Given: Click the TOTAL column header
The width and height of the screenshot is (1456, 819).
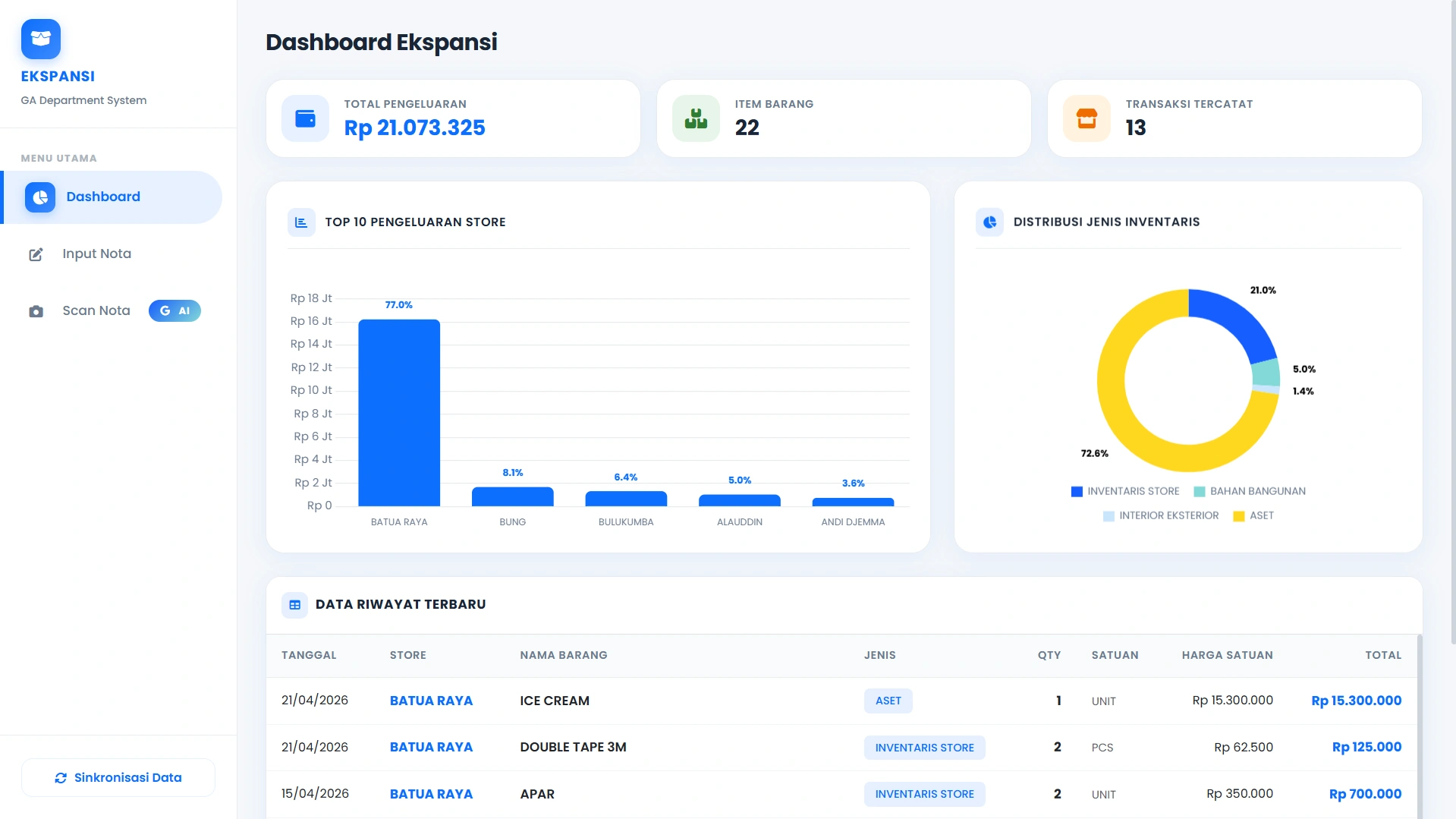Looking at the screenshot, I should click(1383, 655).
